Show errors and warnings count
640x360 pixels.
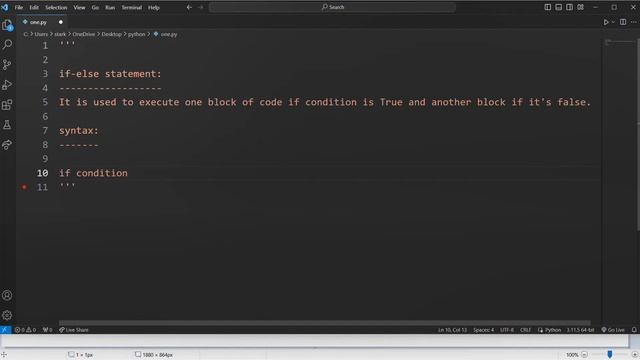click(25, 330)
